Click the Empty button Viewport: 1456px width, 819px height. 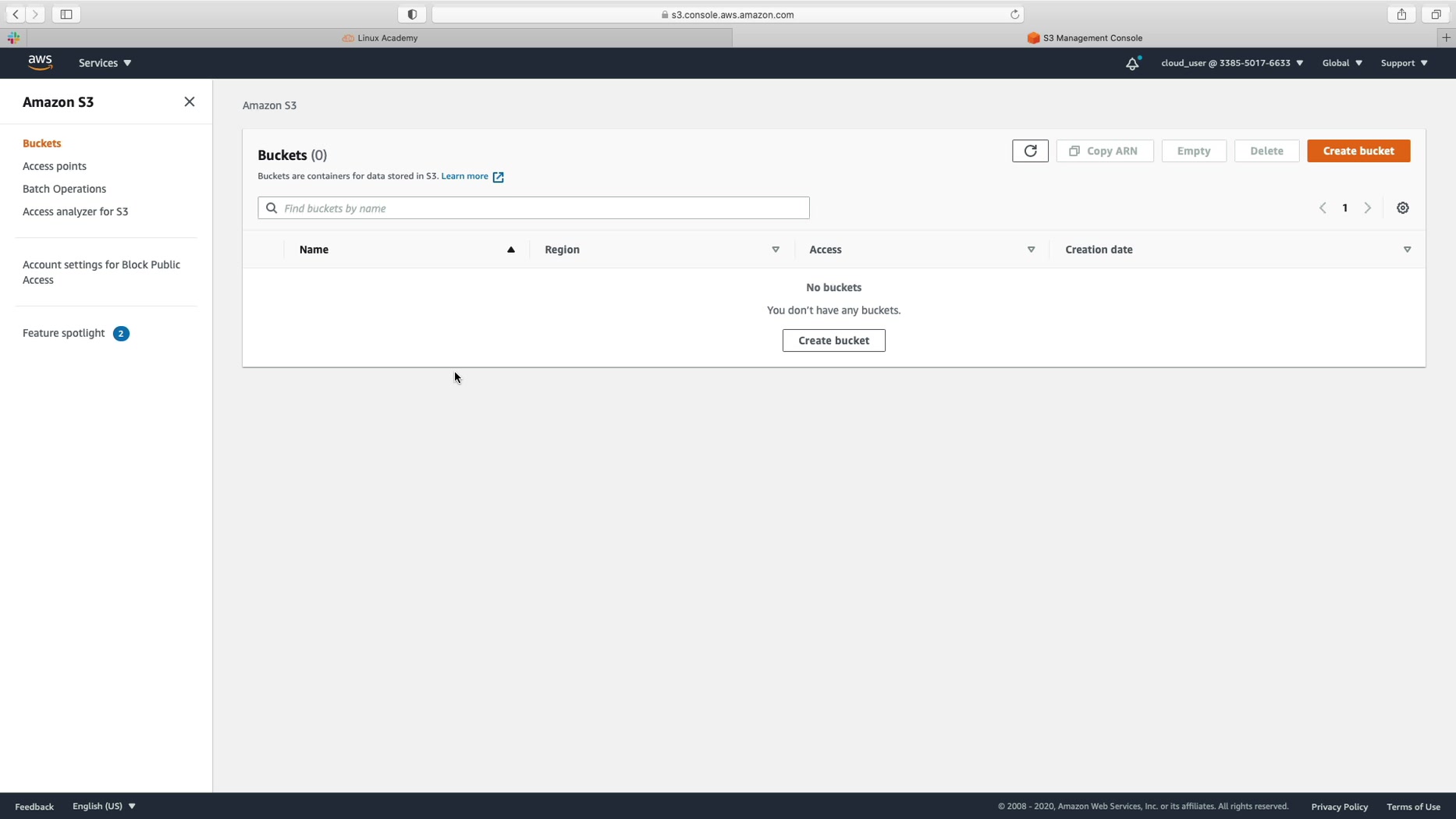tap(1194, 151)
